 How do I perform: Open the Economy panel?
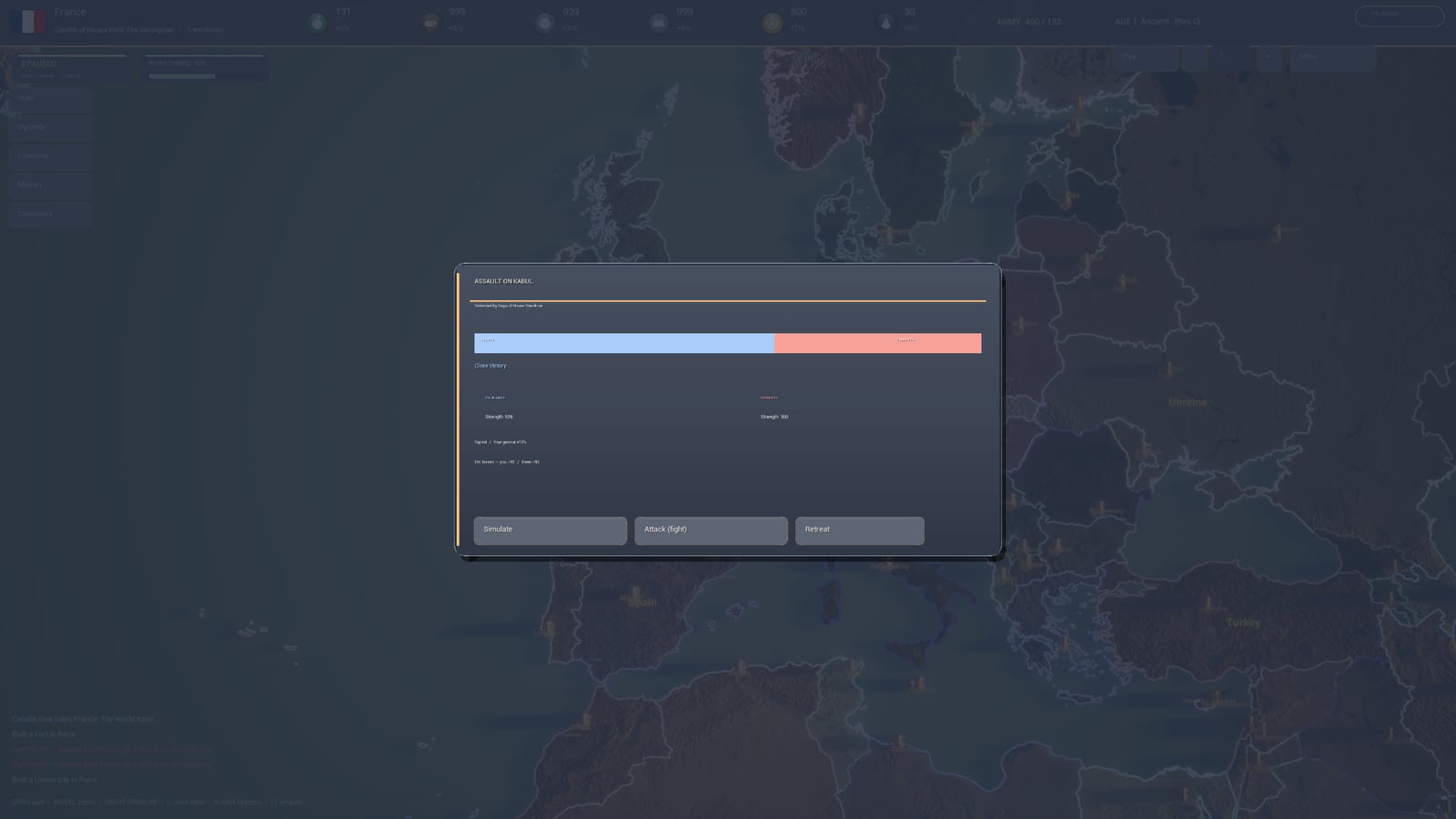click(x=51, y=157)
